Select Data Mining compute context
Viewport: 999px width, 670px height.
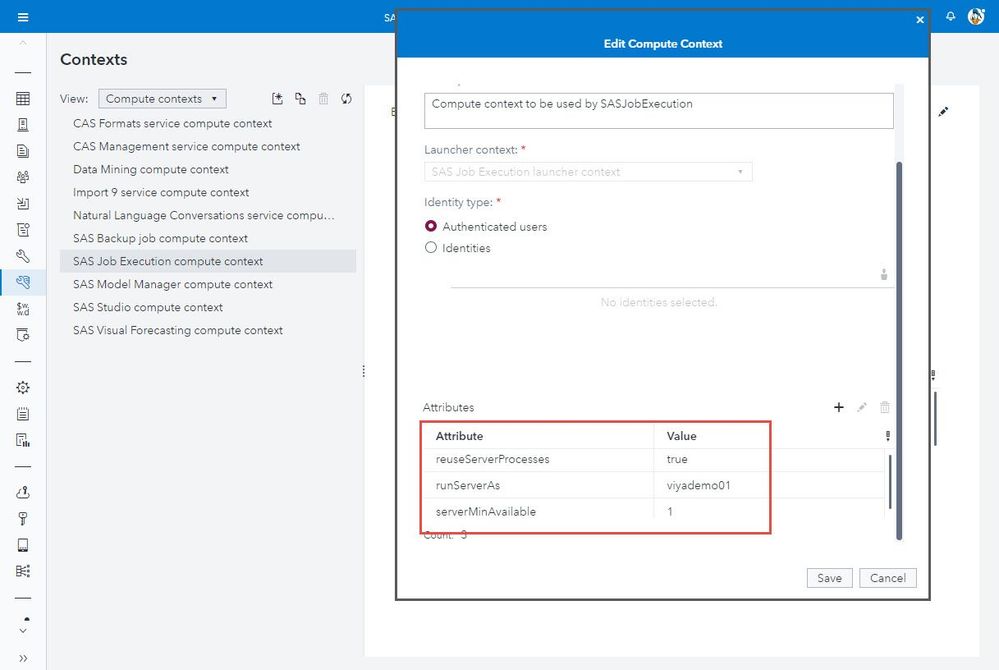tap(208, 169)
